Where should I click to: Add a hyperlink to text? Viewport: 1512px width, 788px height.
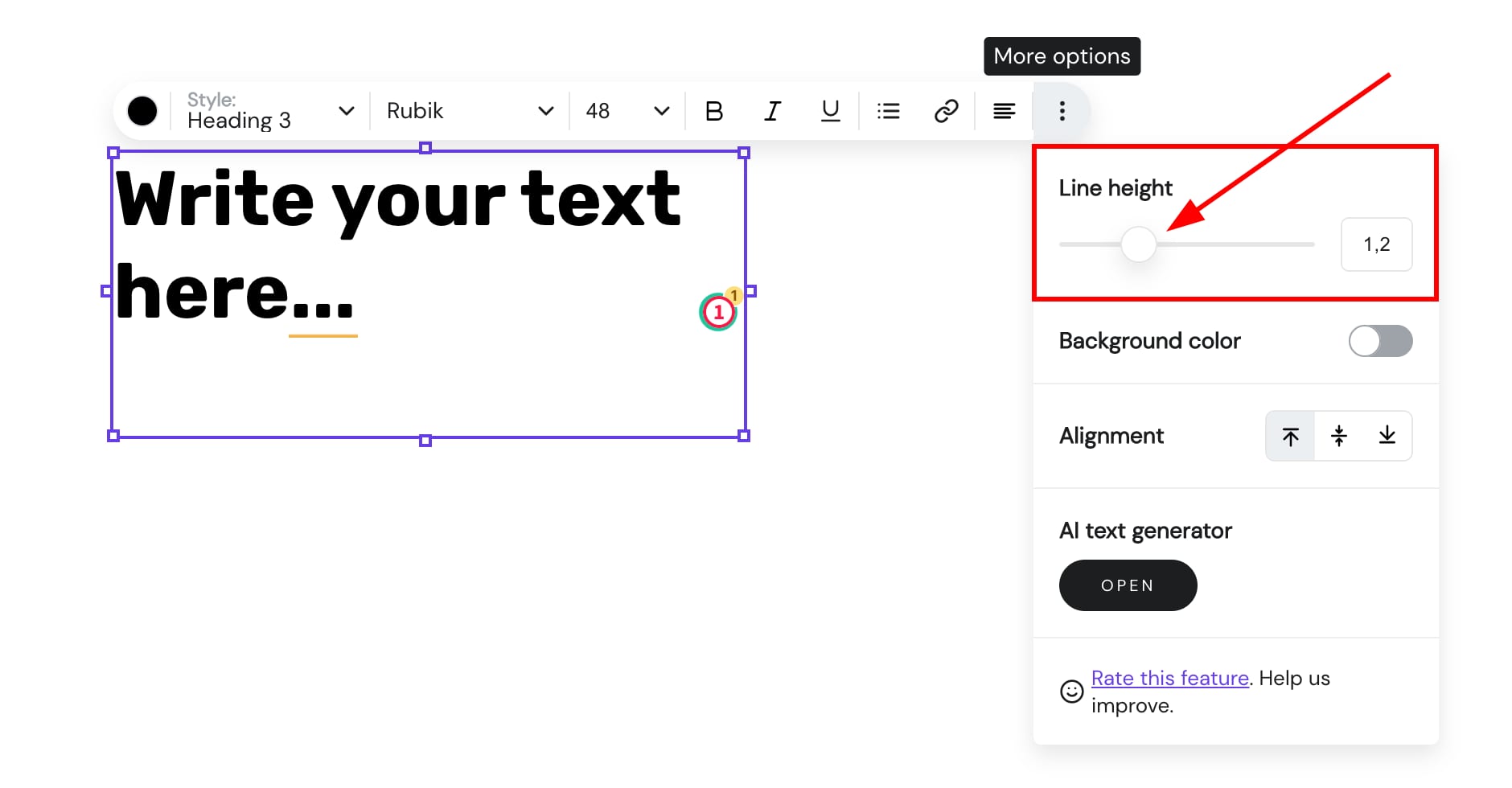[x=946, y=111]
